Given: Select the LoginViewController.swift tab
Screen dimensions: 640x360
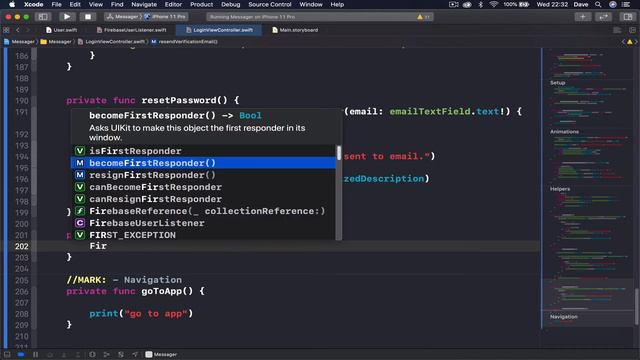Looking at the screenshot, I should click(219, 30).
